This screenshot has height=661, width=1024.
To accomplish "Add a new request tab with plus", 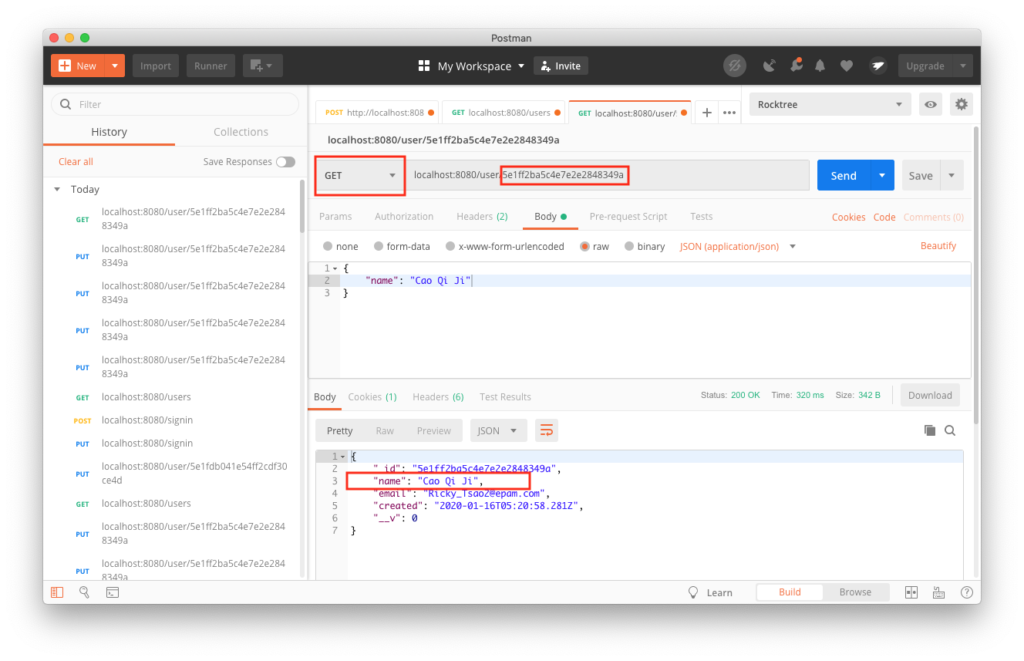I will click(707, 113).
